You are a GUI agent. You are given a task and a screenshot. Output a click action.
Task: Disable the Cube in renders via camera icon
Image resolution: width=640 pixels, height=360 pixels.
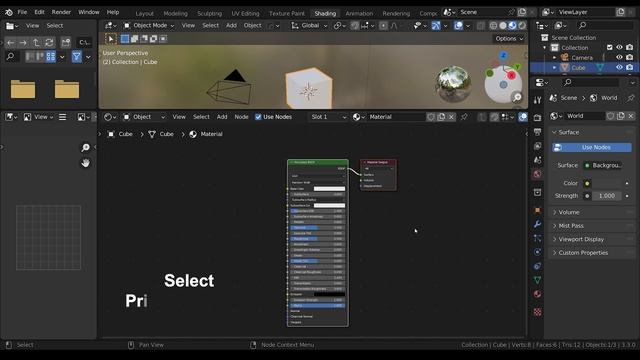(x=629, y=67)
